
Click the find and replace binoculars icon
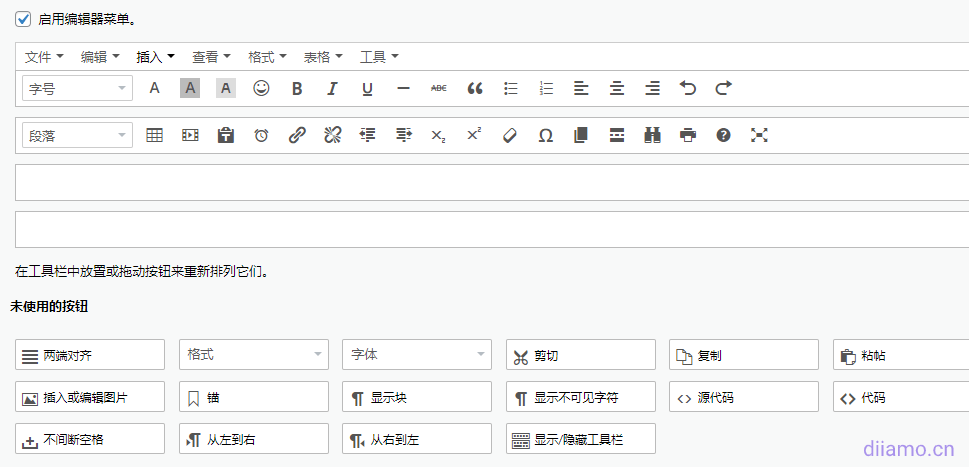(x=652, y=135)
